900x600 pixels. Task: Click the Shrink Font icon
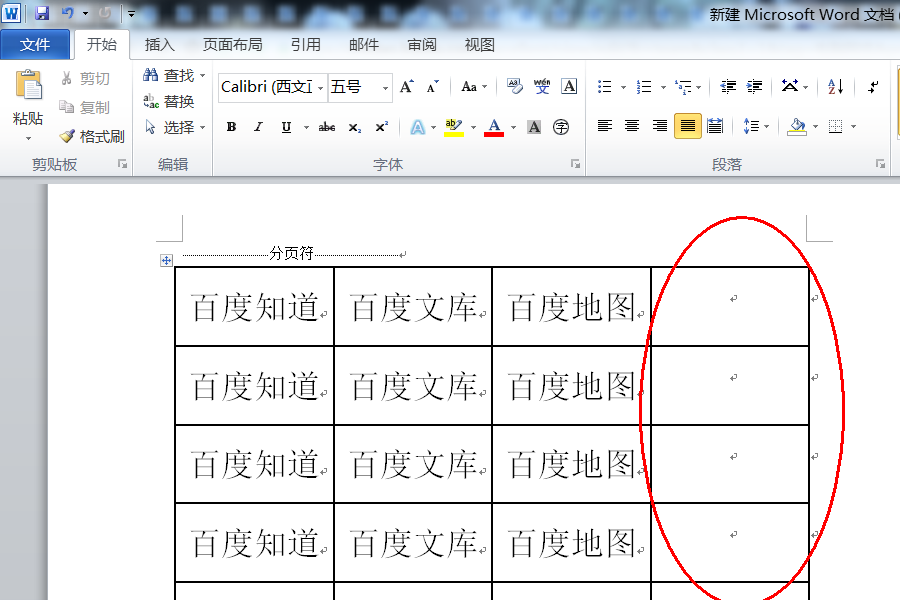433,87
